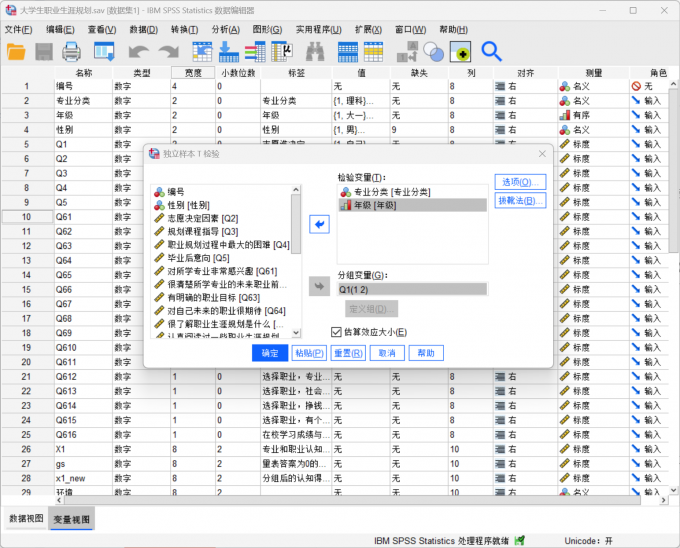
Task: Open the 转换 menu
Action: click(184, 29)
